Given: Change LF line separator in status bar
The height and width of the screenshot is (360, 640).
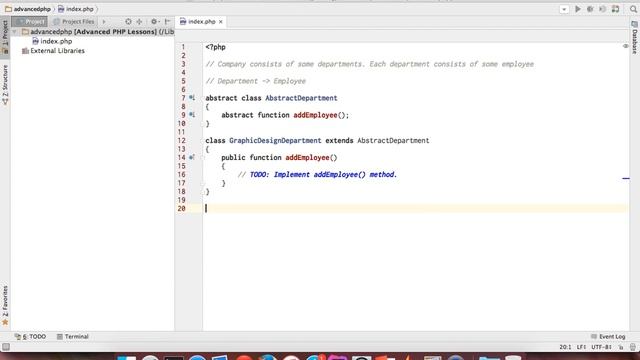Looking at the screenshot, I should [581, 347].
